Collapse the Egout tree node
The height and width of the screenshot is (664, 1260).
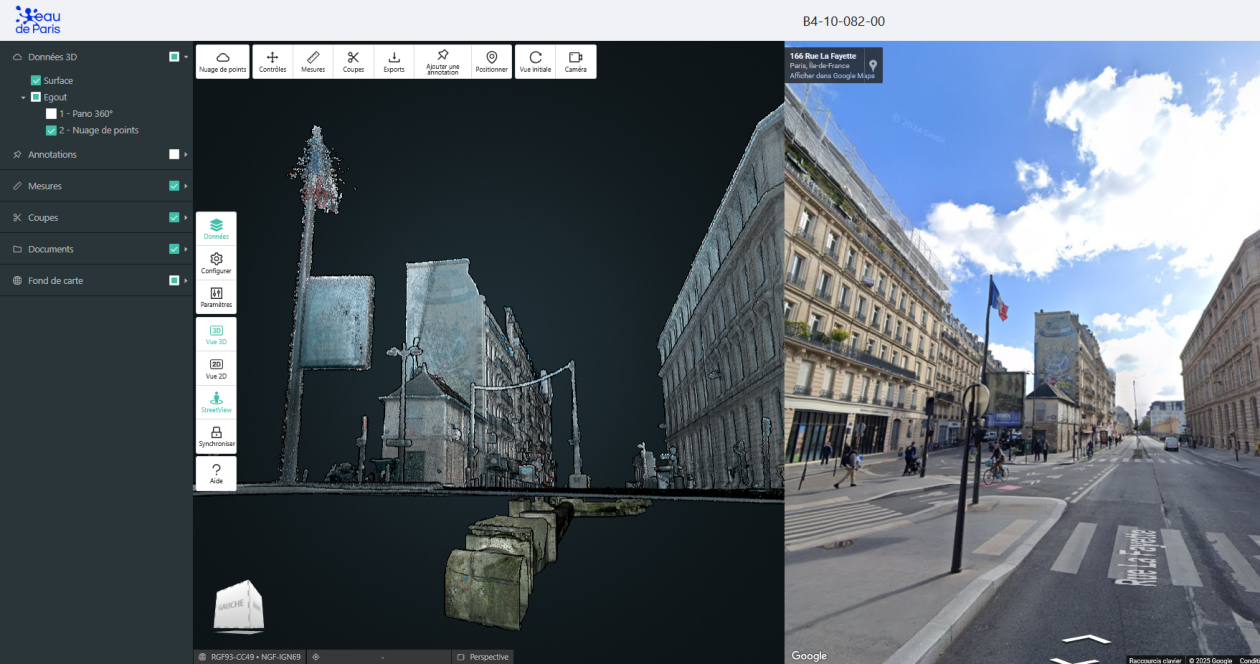(23, 97)
